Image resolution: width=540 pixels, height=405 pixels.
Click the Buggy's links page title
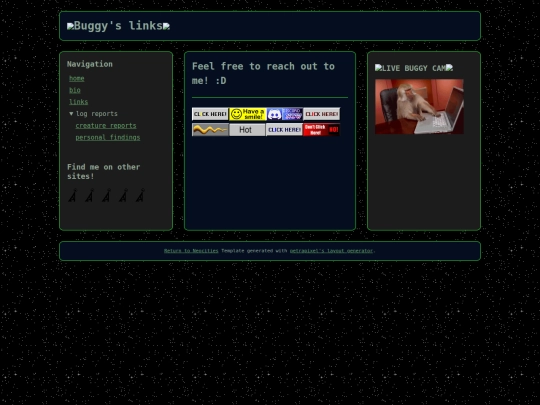118,26
